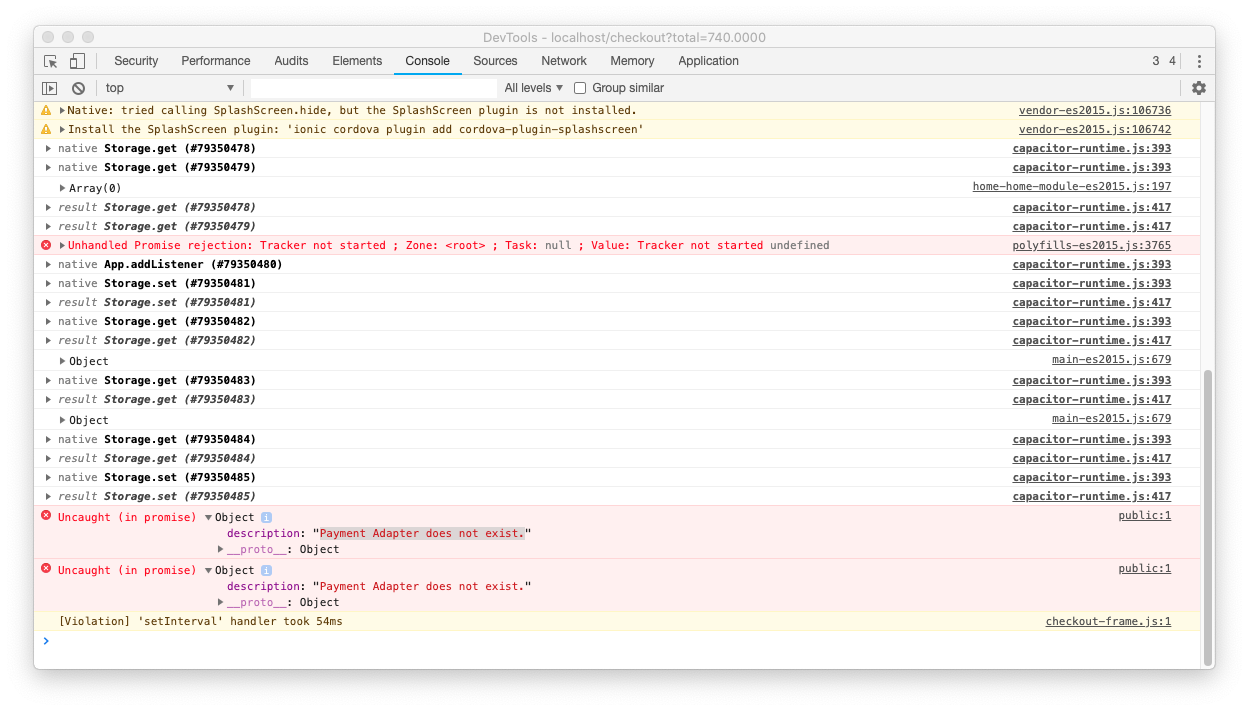1249x711 pixels.
Task: Open the top context dropdown
Action: (x=169, y=88)
